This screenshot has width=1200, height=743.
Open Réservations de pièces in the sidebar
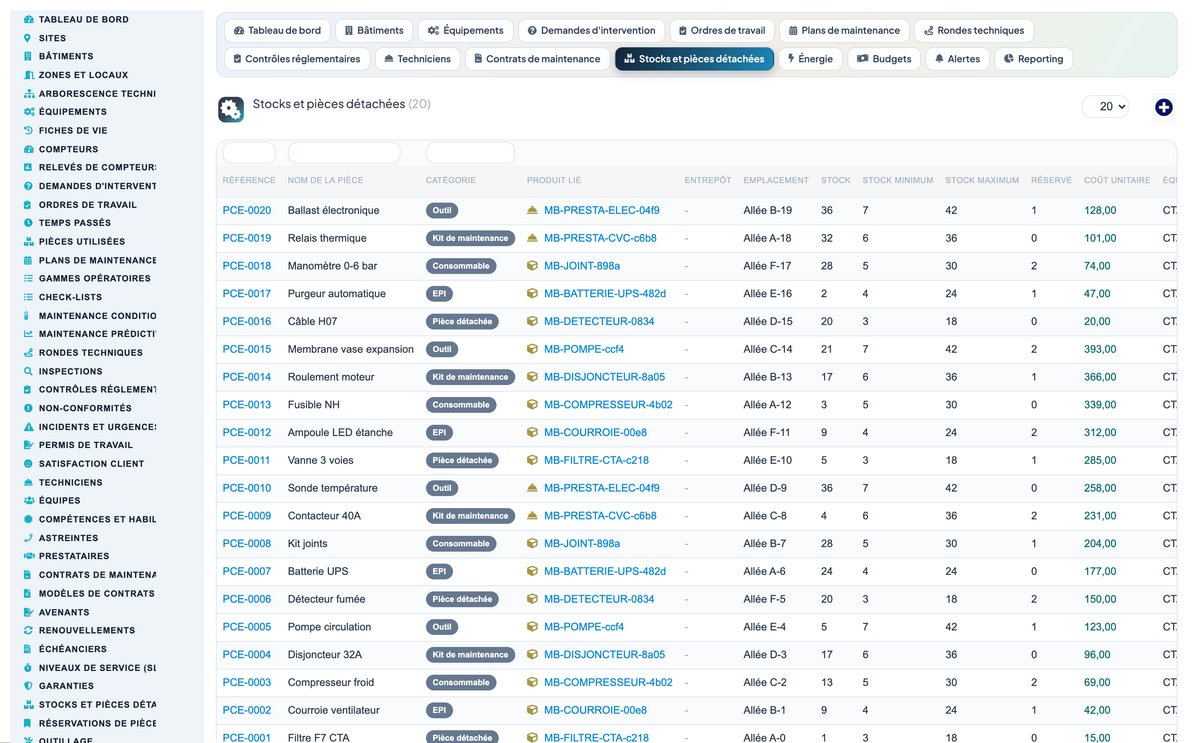pyautogui.click(x=97, y=723)
